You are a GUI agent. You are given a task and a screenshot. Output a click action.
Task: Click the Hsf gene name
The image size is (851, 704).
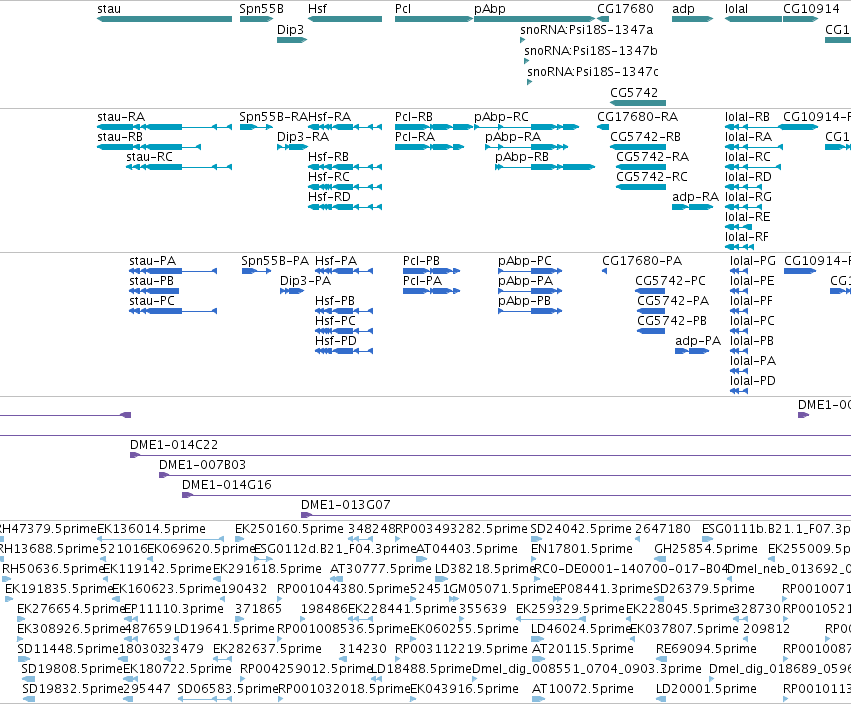(x=317, y=9)
